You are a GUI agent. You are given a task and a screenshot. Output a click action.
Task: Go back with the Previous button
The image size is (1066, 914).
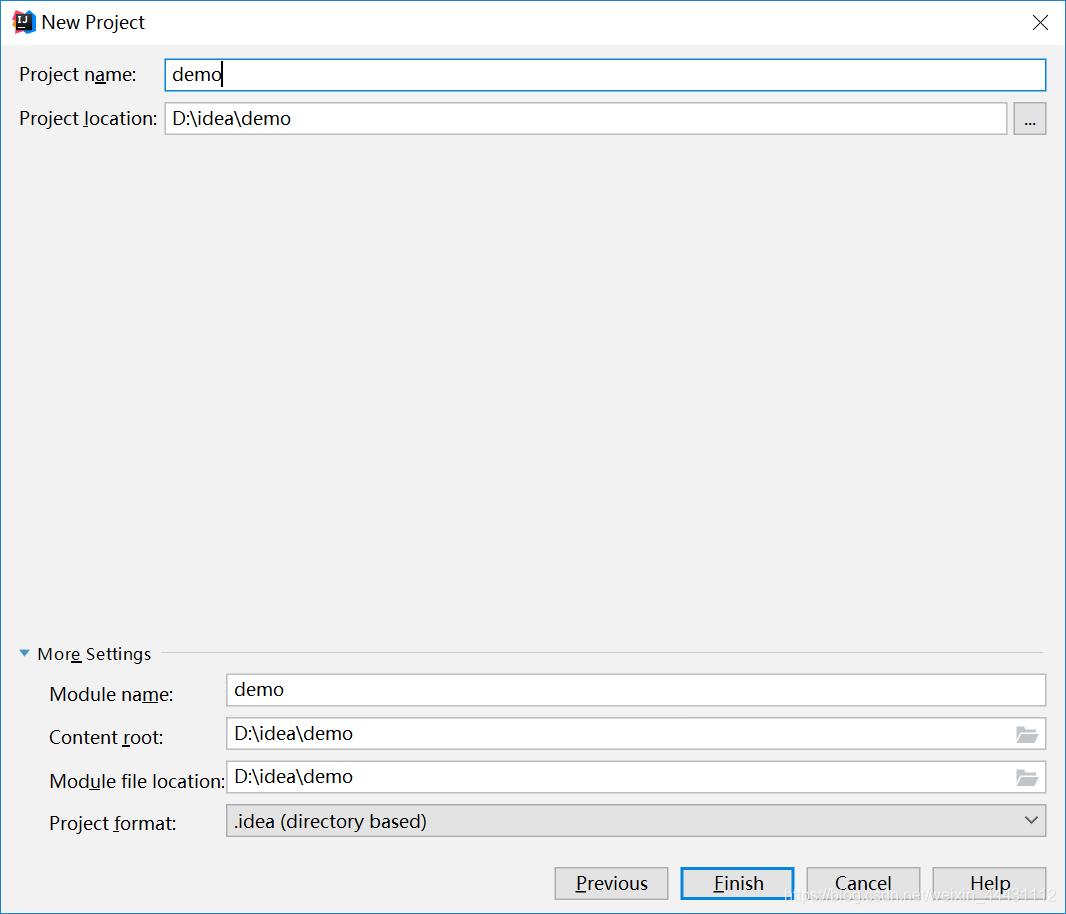[611, 883]
